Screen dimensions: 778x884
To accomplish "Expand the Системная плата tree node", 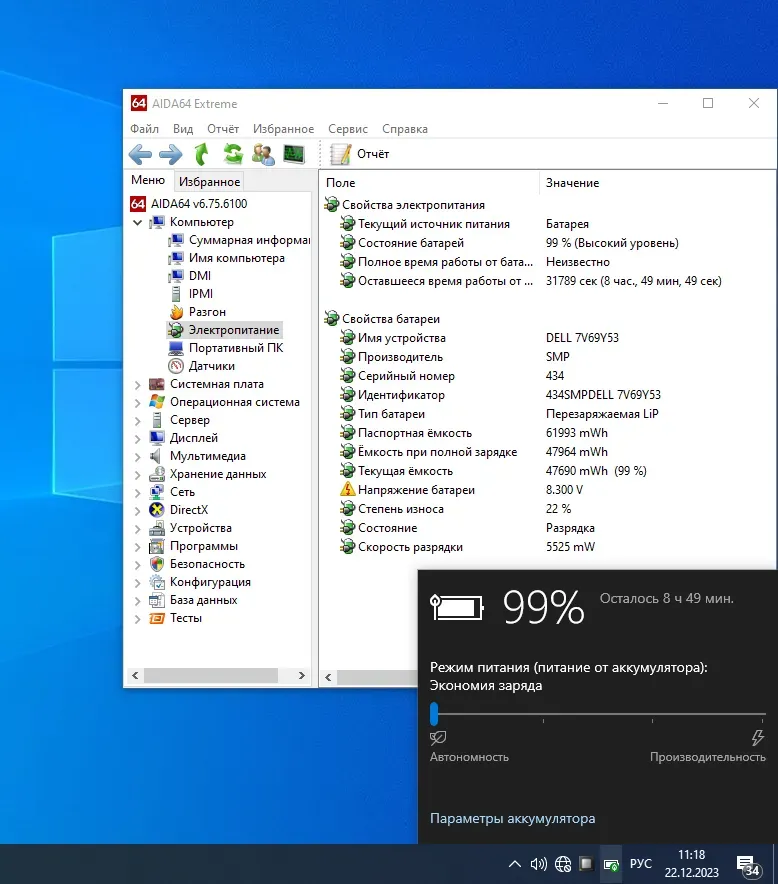I will click(138, 384).
